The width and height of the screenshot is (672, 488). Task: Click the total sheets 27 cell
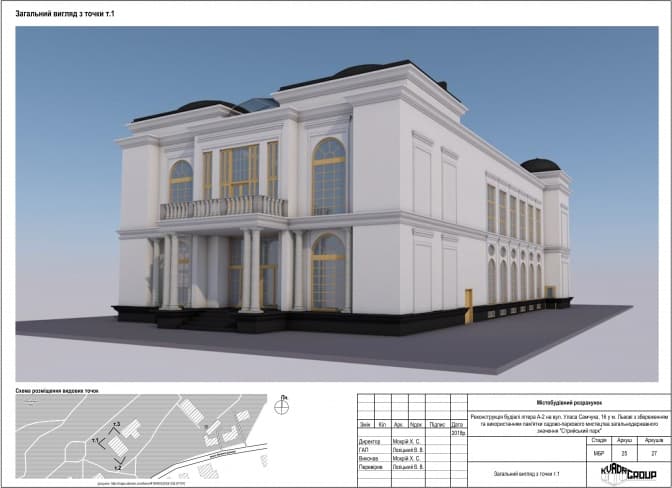coord(653,453)
